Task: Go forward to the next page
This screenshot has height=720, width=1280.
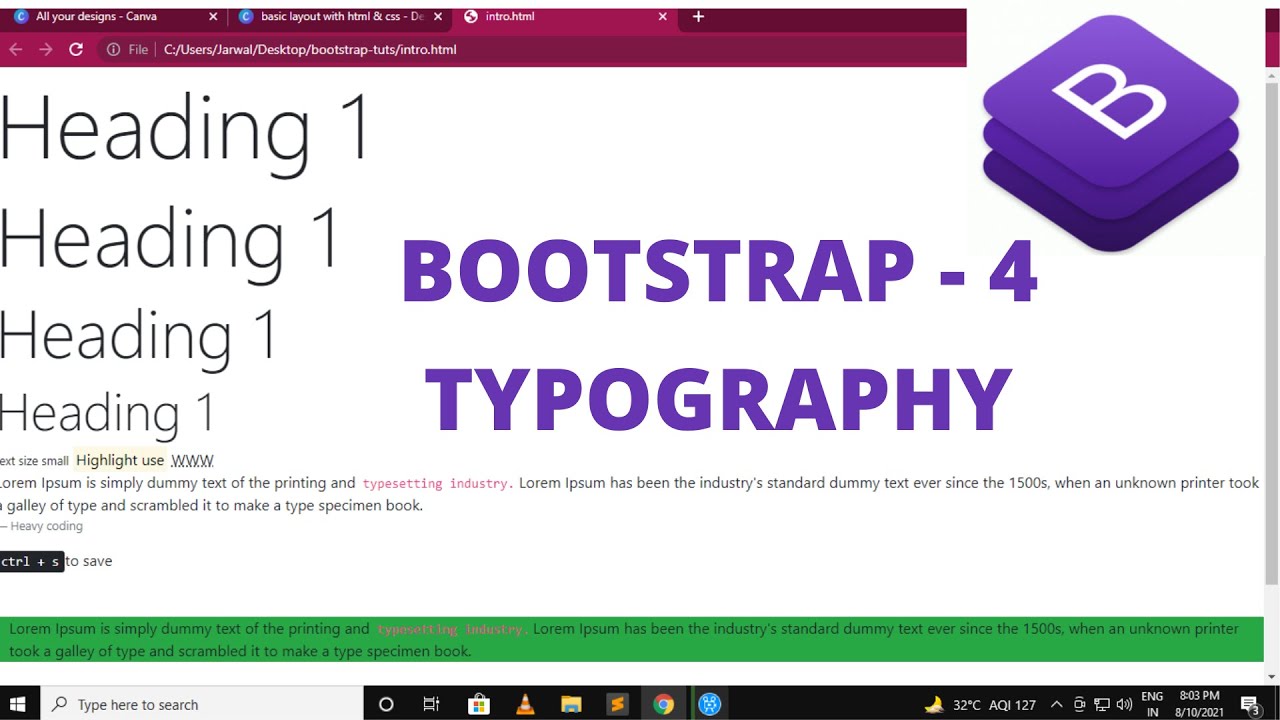Action: pos(46,49)
